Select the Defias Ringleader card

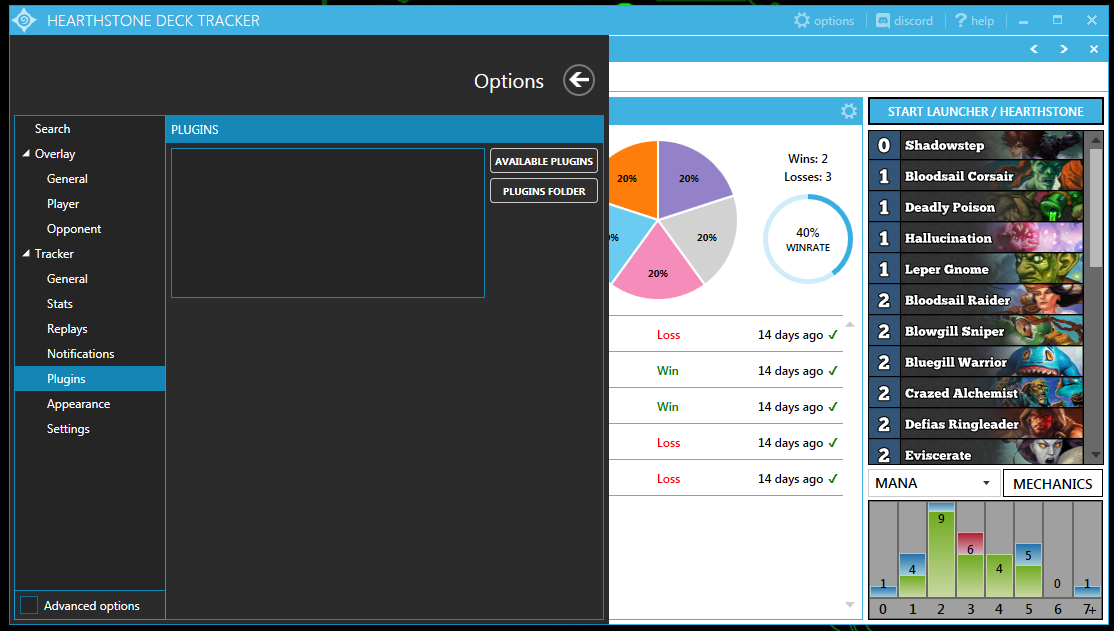pos(975,424)
